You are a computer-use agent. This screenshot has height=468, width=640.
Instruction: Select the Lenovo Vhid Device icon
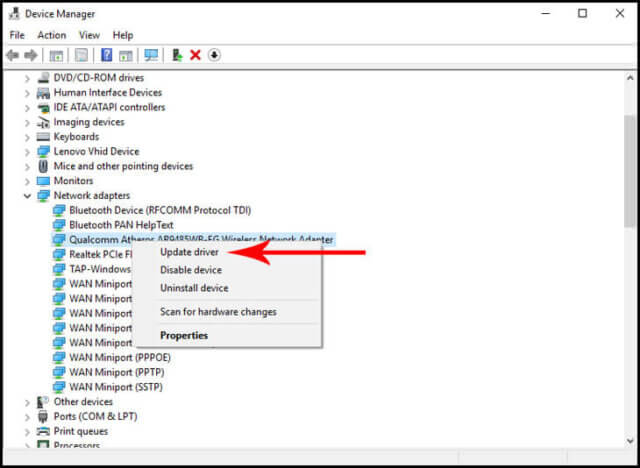point(43,151)
